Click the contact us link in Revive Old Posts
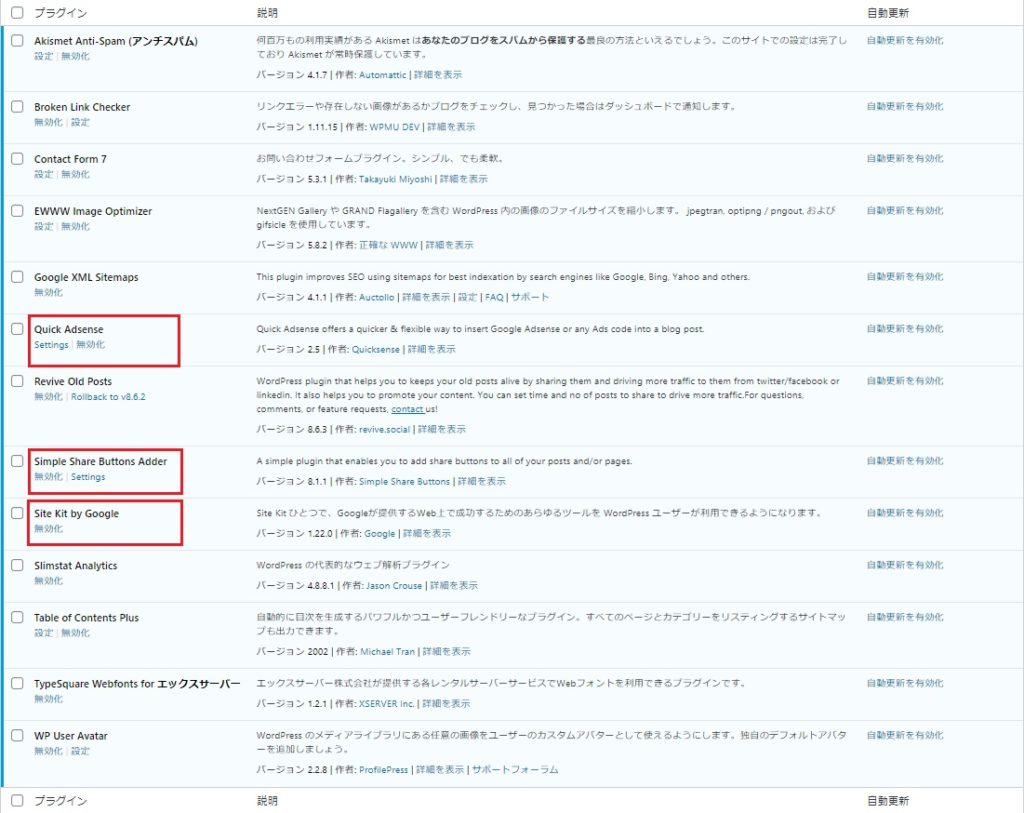Viewport: 1024px width, 813px height. pos(408,409)
